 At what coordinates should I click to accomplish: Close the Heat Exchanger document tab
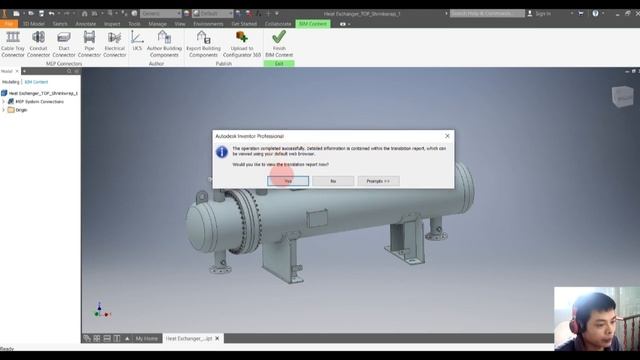pyautogui.click(x=217, y=338)
